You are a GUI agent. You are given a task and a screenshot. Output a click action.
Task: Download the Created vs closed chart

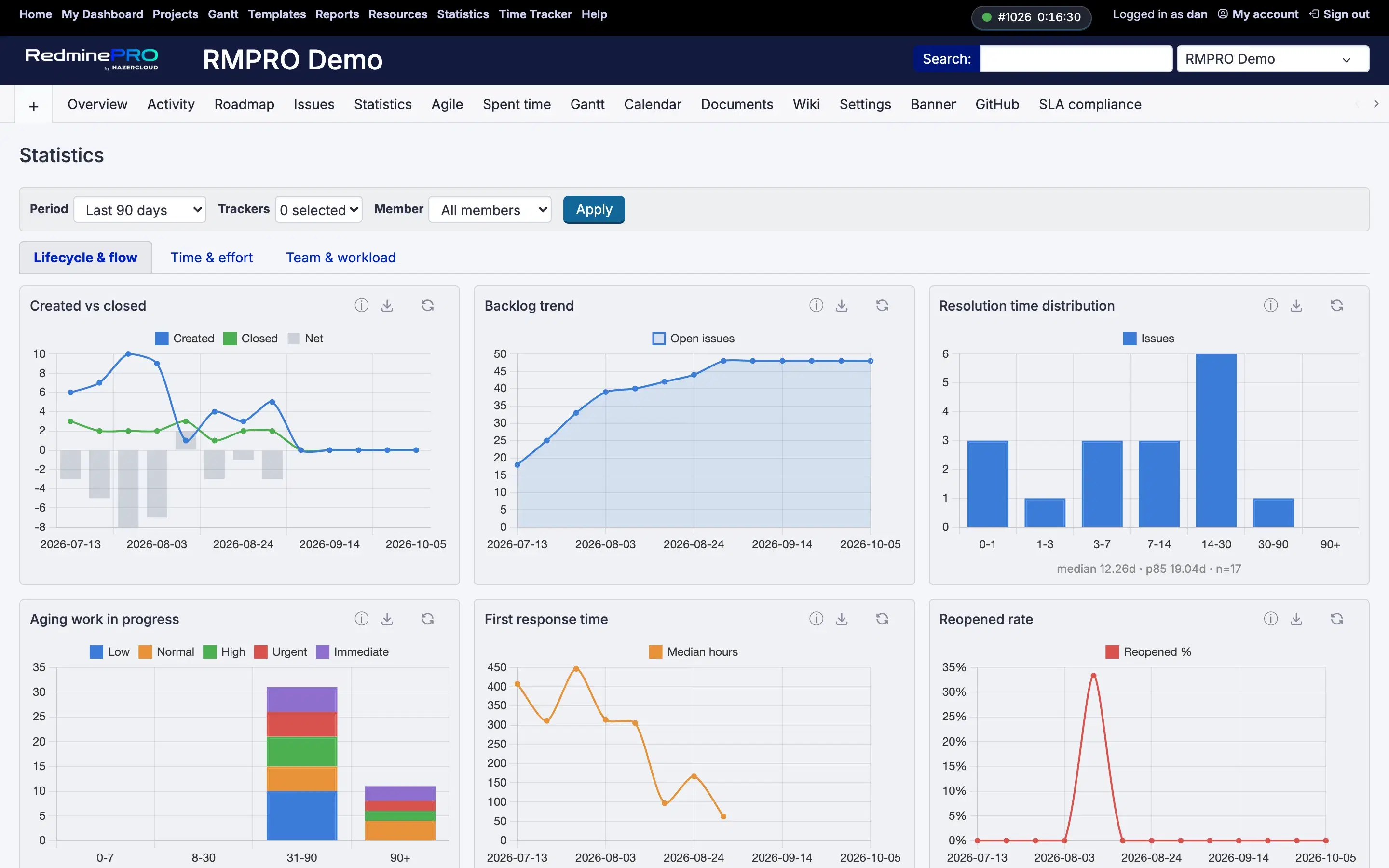pos(387,305)
